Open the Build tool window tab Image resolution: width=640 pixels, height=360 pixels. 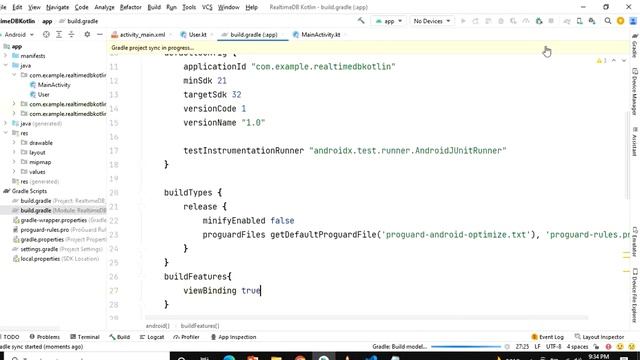[120, 337]
